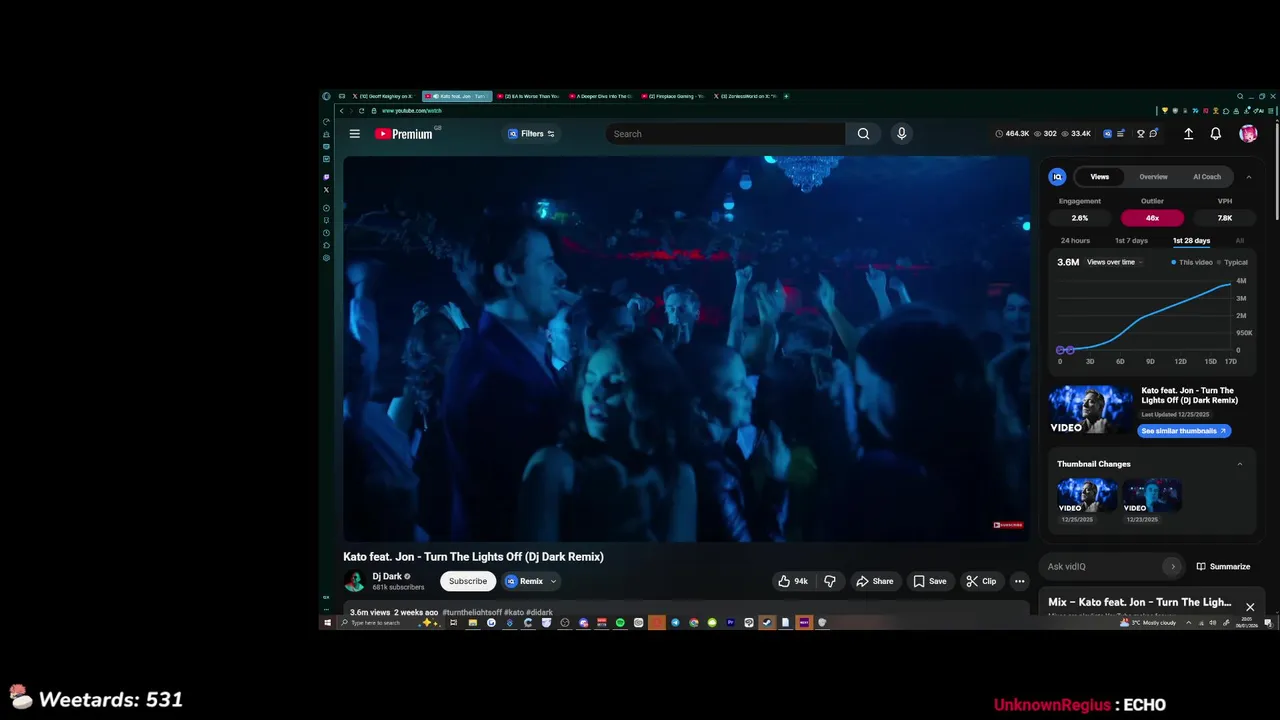Expand the Remix dropdown arrow
The image size is (1280, 720).
pyautogui.click(x=553, y=581)
